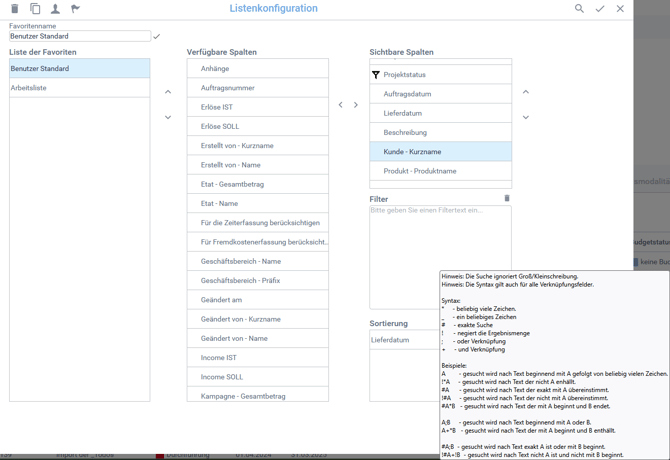
Task: Select Arbeitsliste in the favorites list
Action: 79,88
